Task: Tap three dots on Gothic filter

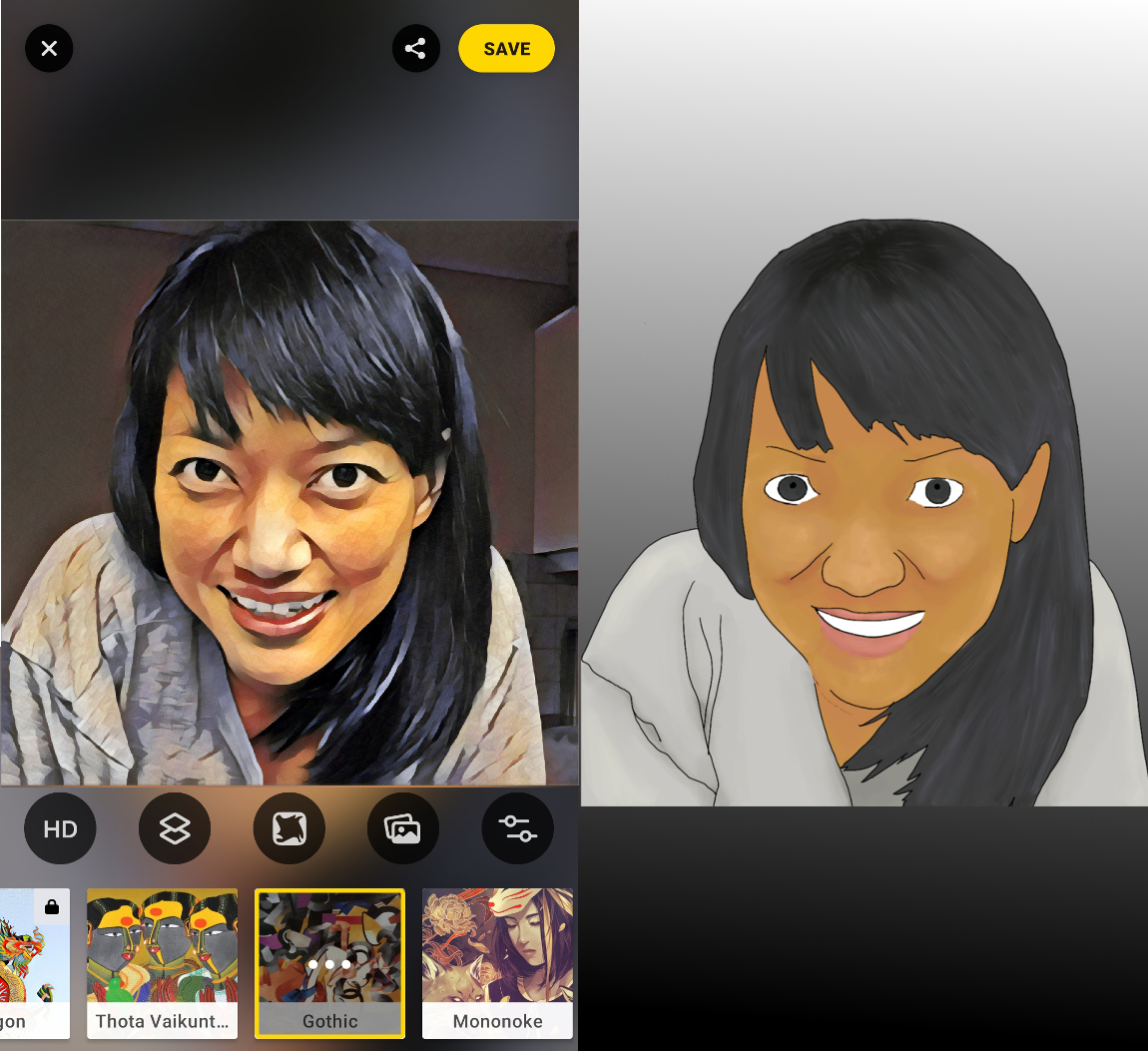Action: (329, 964)
